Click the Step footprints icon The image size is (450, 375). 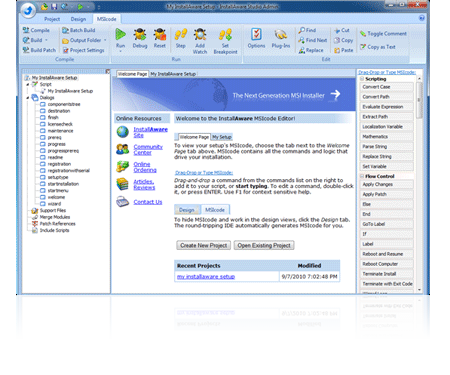(x=181, y=34)
